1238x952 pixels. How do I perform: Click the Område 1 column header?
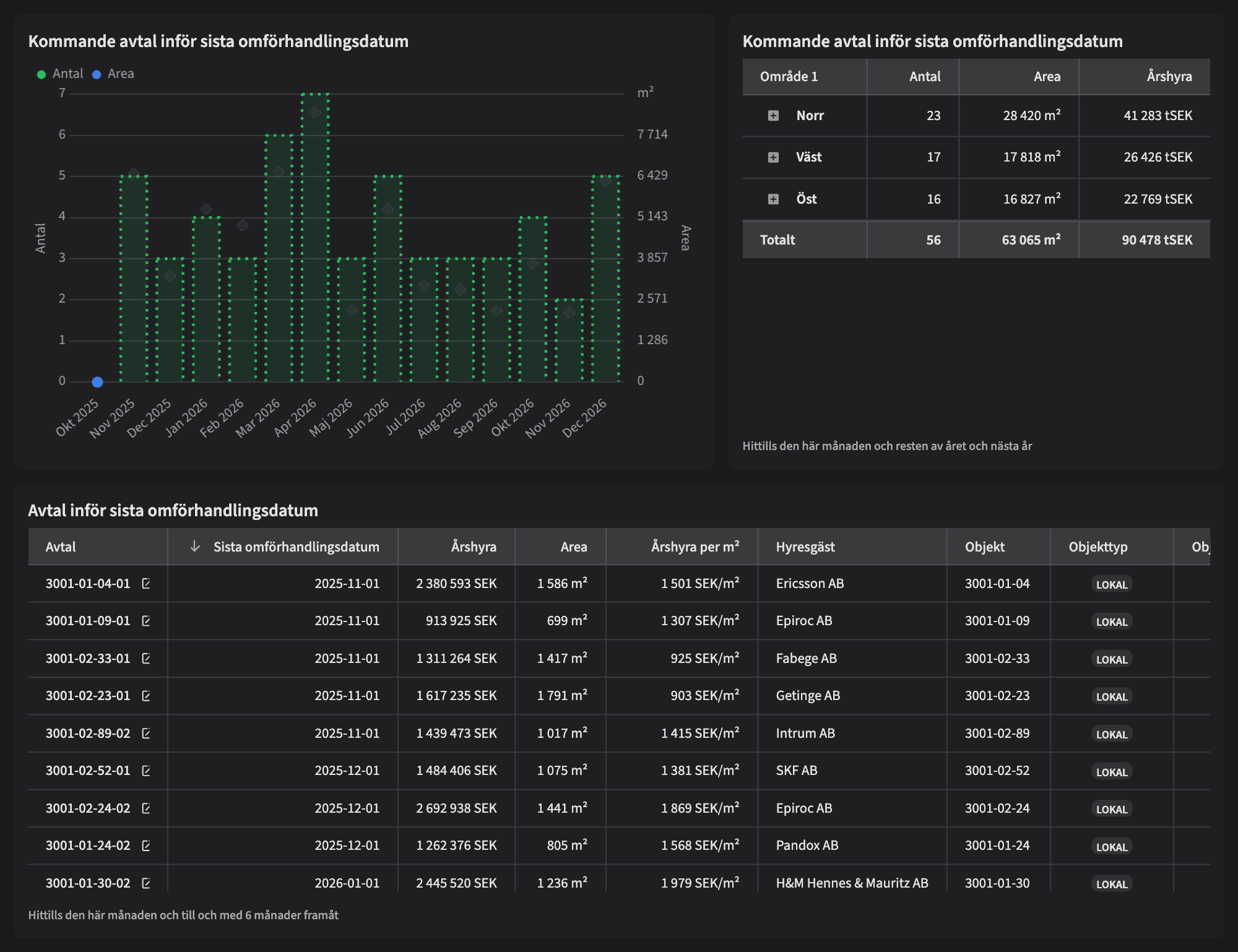(x=789, y=77)
